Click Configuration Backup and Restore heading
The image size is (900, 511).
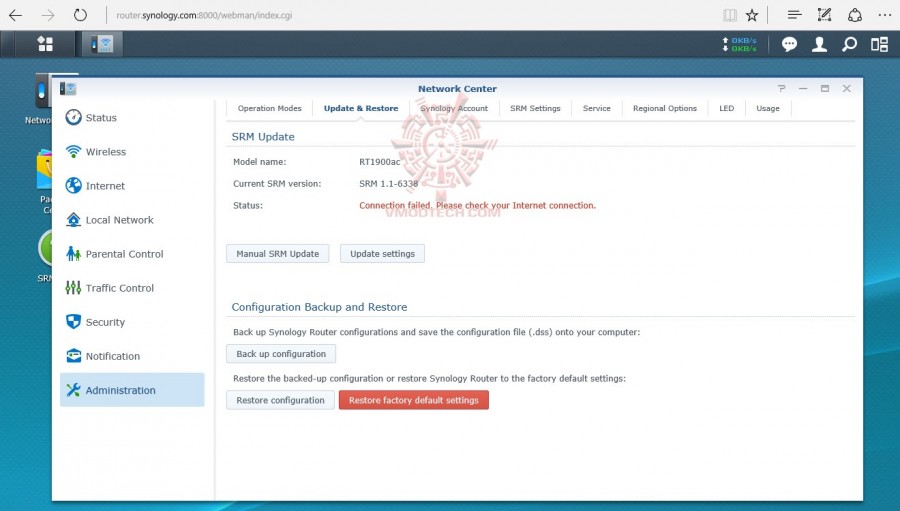319,307
